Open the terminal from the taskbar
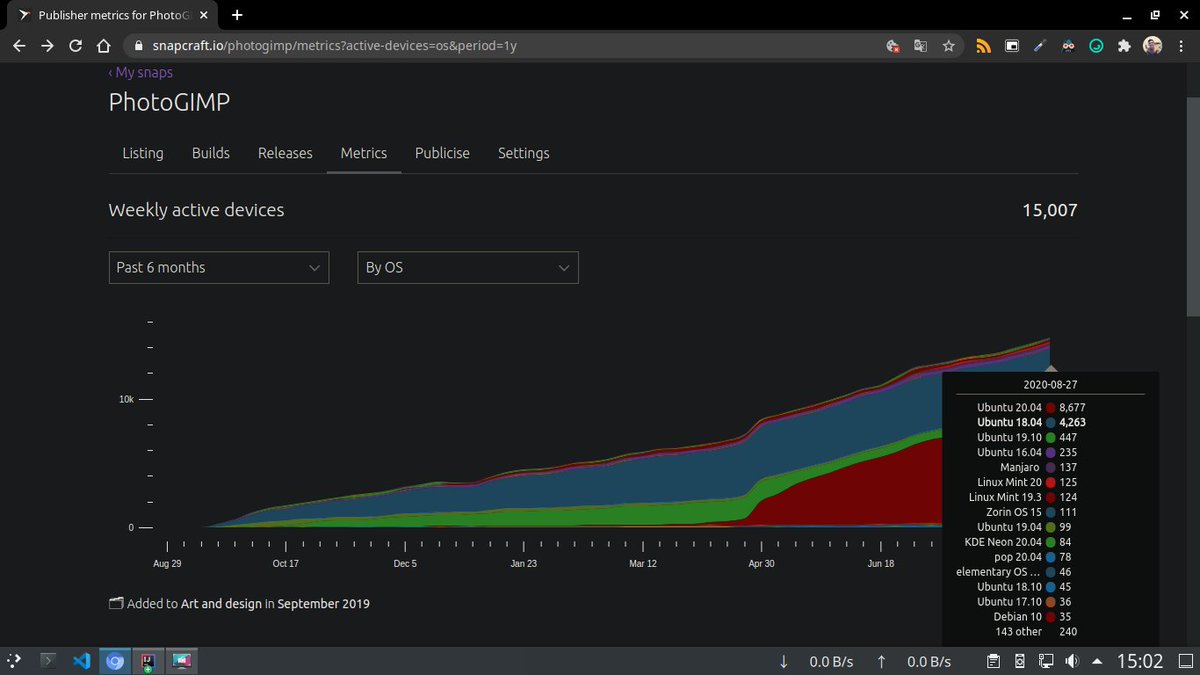The height and width of the screenshot is (675, 1200). click(46, 661)
